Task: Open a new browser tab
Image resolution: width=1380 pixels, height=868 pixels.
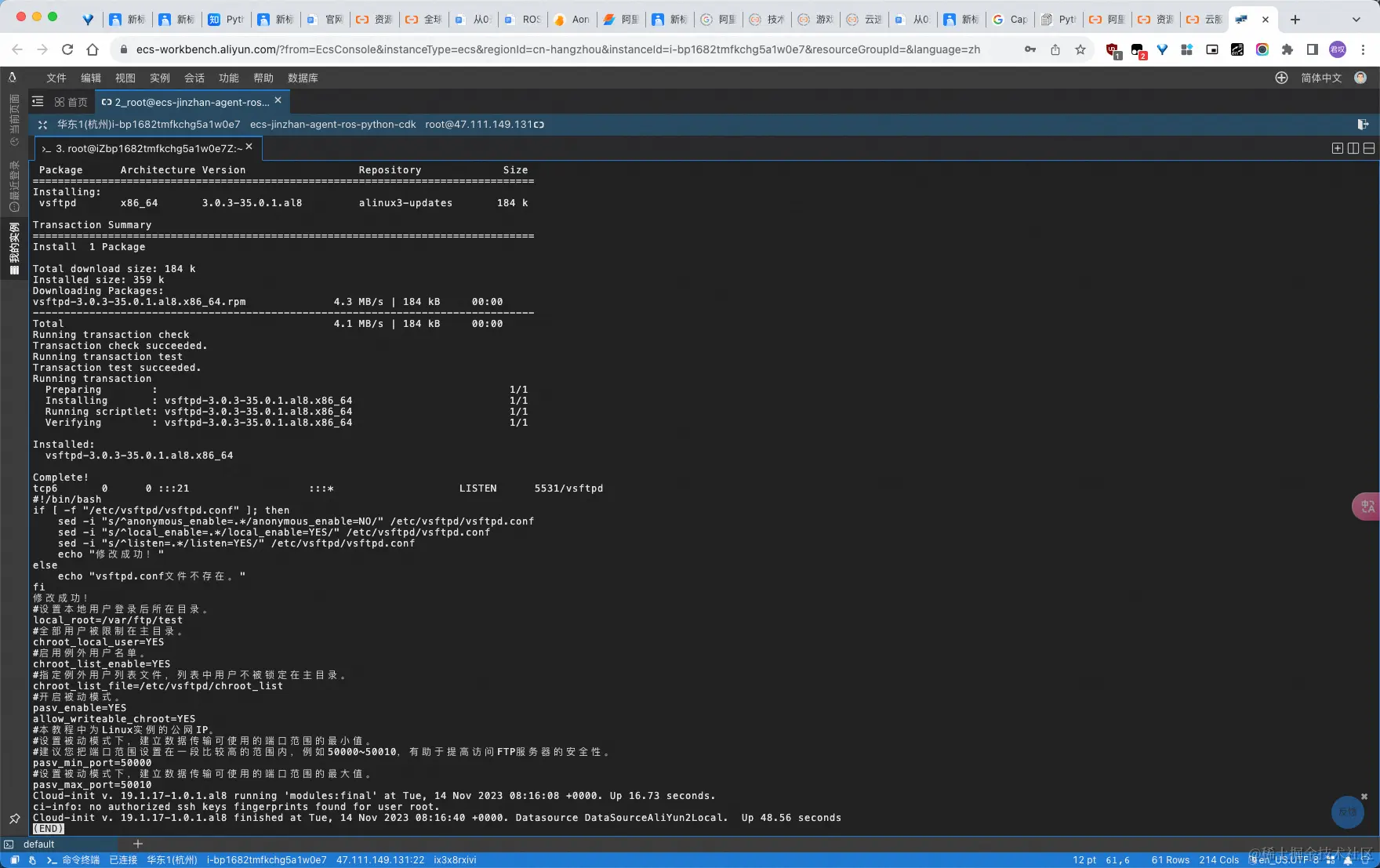Action: click(x=1295, y=19)
